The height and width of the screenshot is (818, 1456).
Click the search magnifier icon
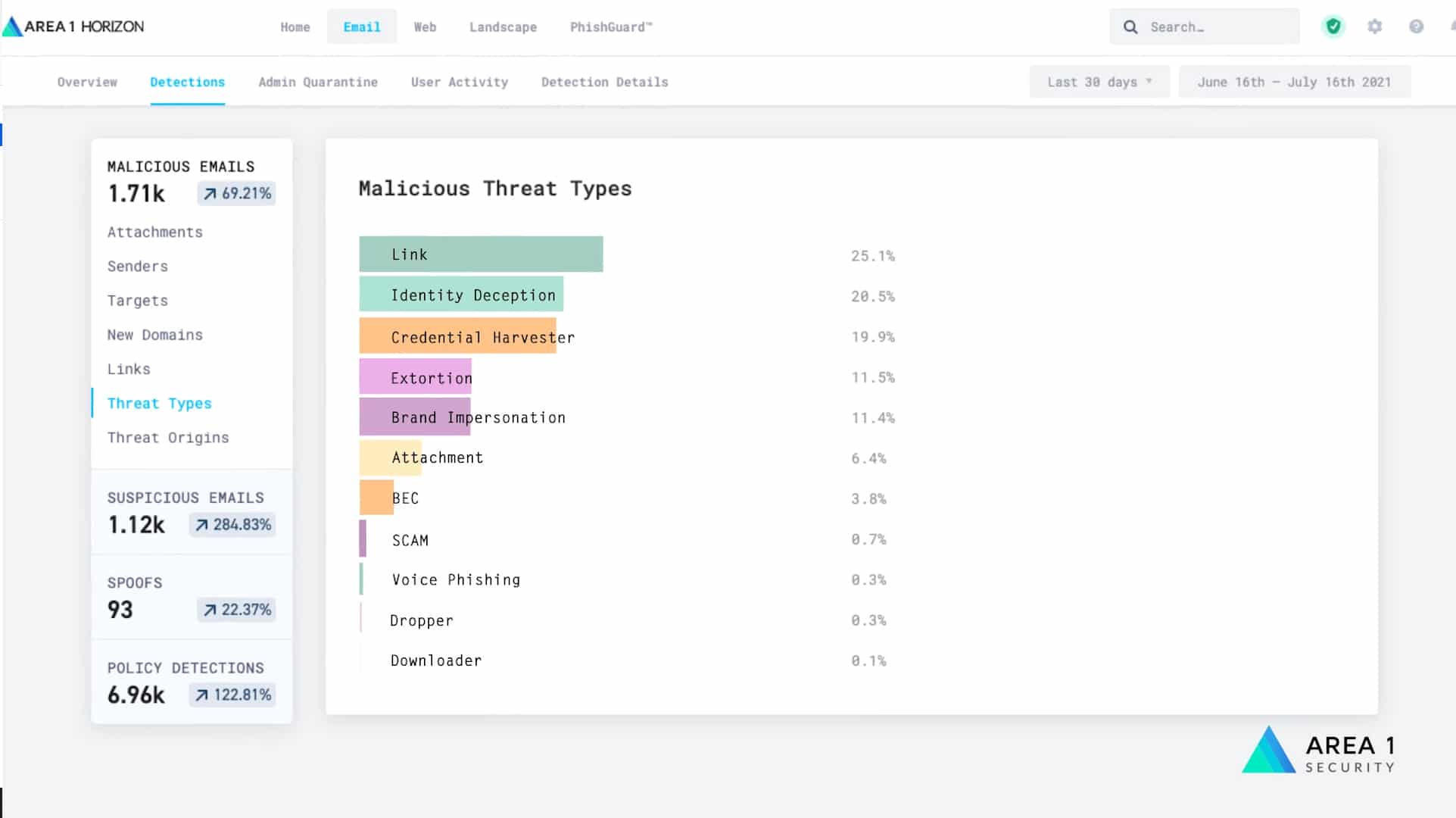(x=1130, y=27)
